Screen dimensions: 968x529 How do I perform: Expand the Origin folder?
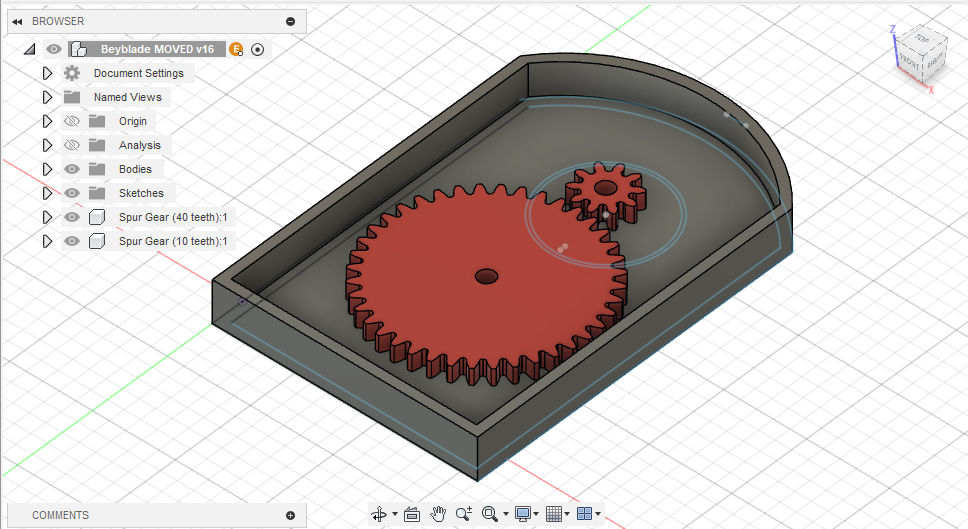click(x=48, y=122)
